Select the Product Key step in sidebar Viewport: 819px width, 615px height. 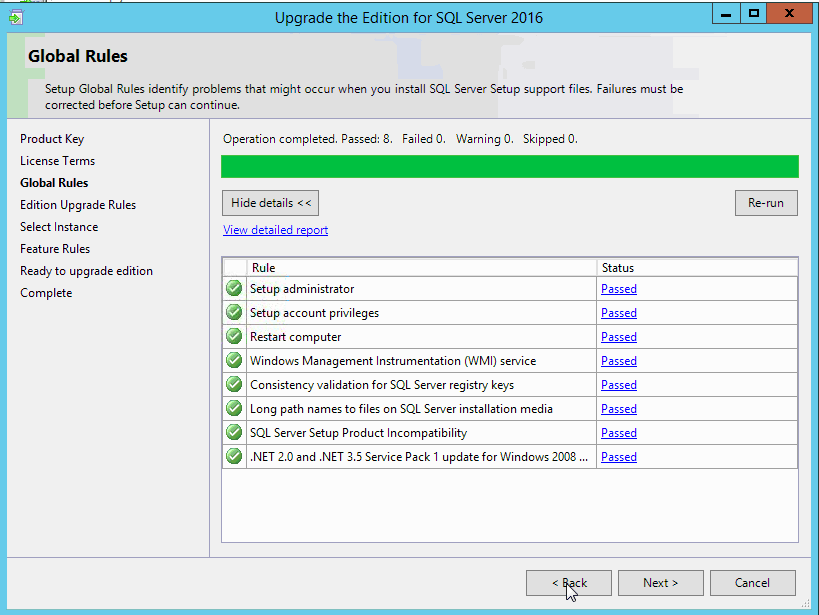pyautogui.click(x=52, y=139)
